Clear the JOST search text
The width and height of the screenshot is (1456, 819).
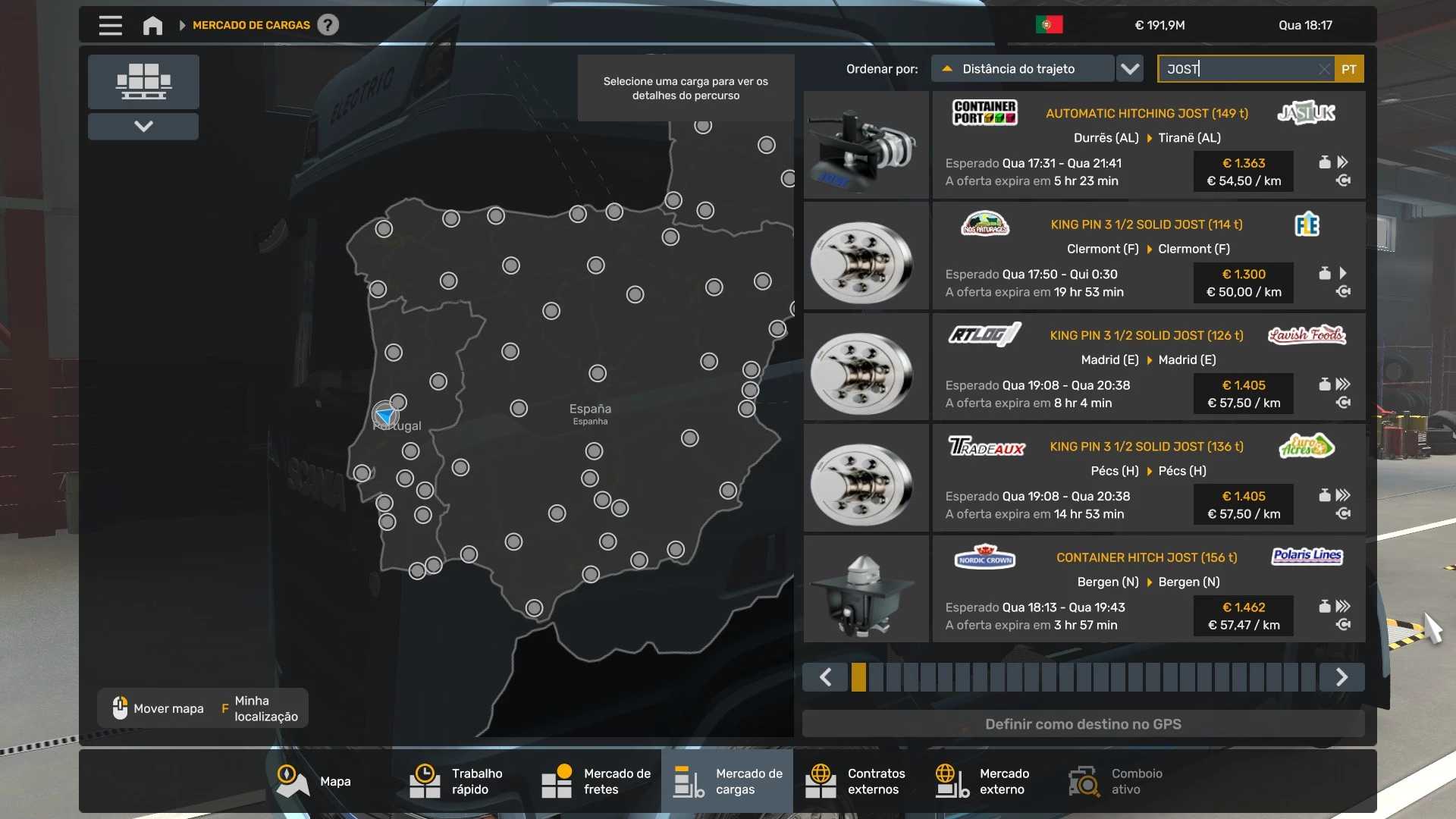1323,69
